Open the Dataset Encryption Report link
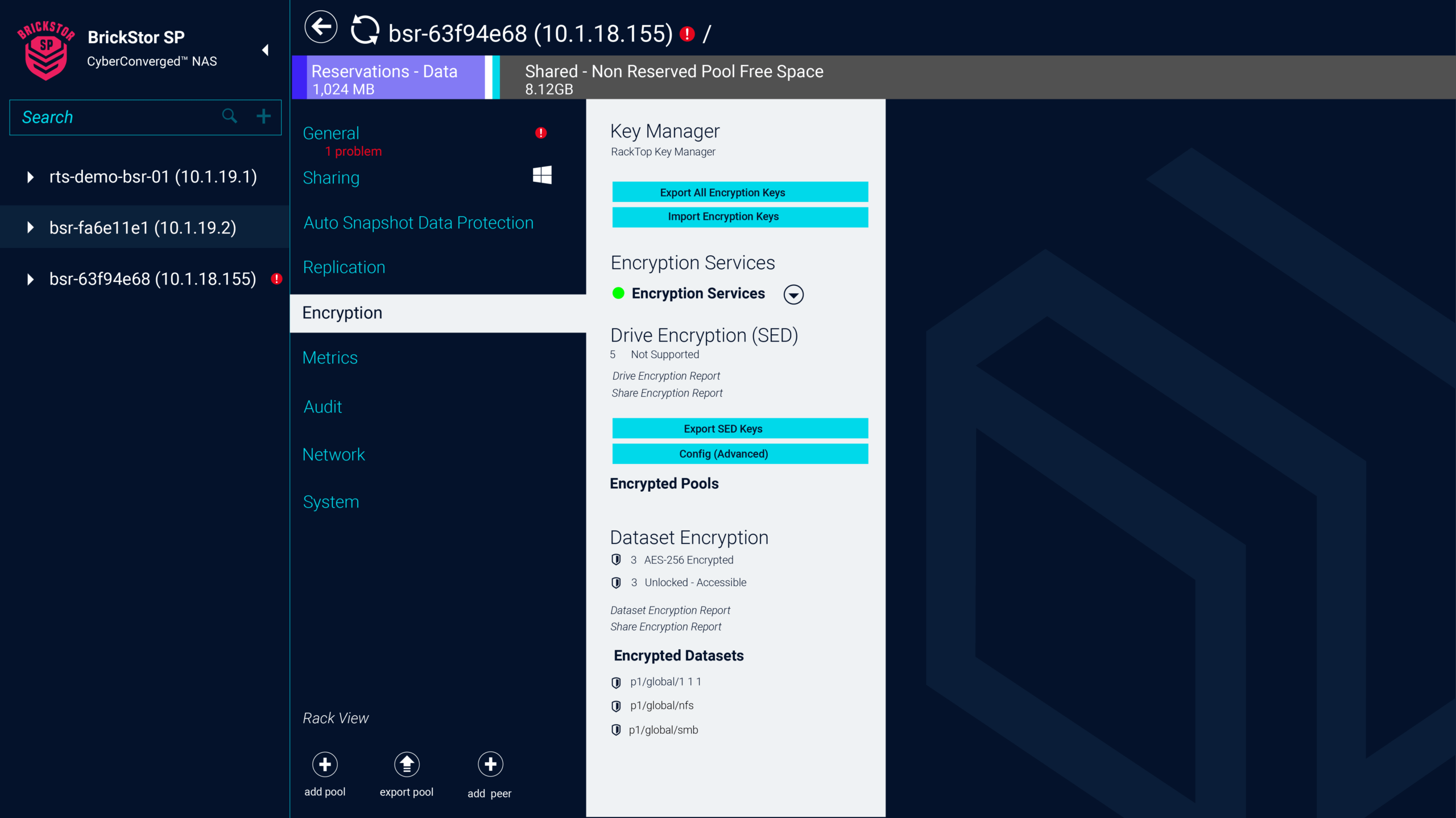 coord(670,610)
